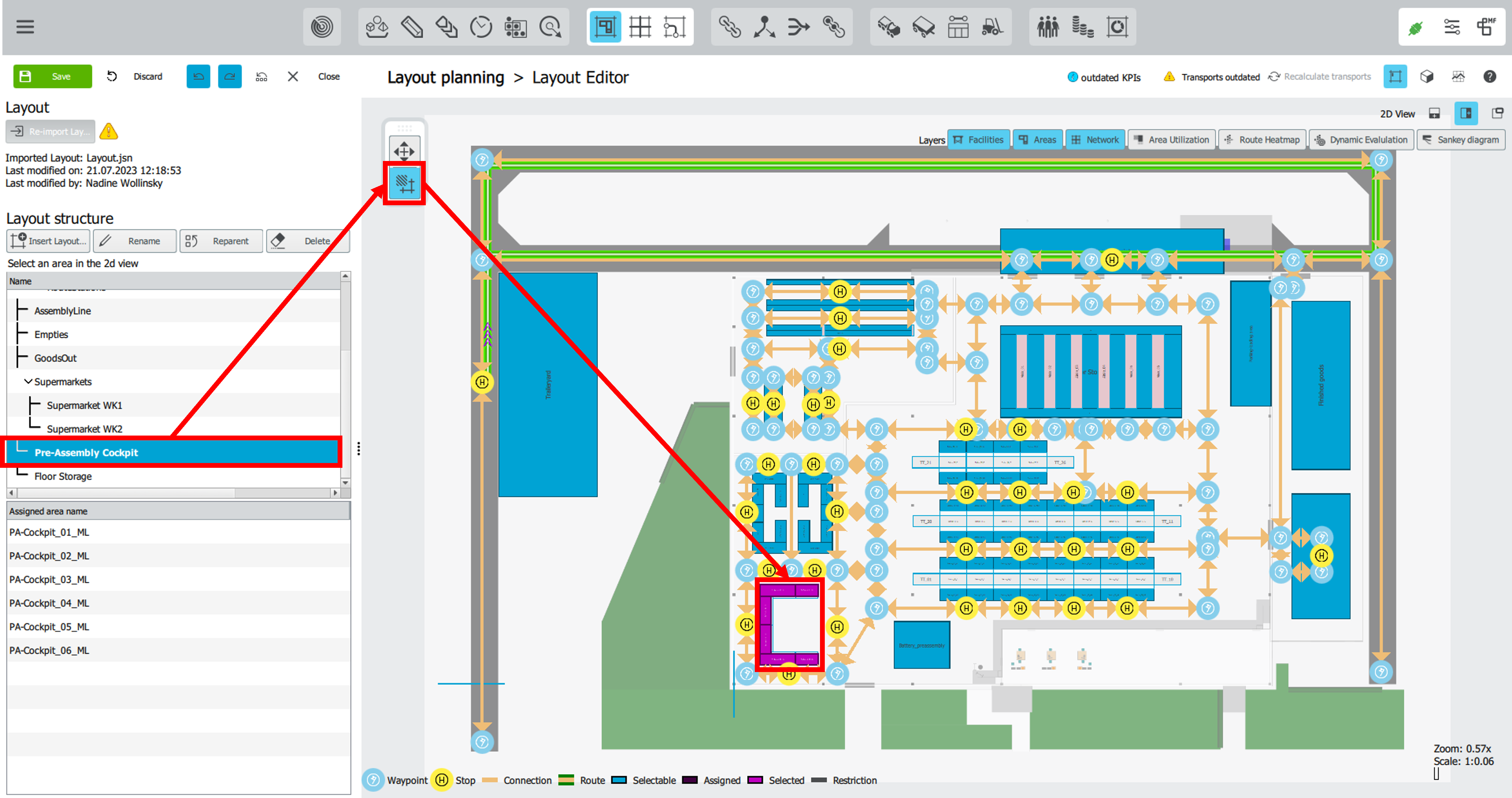Select the ruler measuring icon
Viewport: 1512px width, 798px height.
[x=411, y=27]
